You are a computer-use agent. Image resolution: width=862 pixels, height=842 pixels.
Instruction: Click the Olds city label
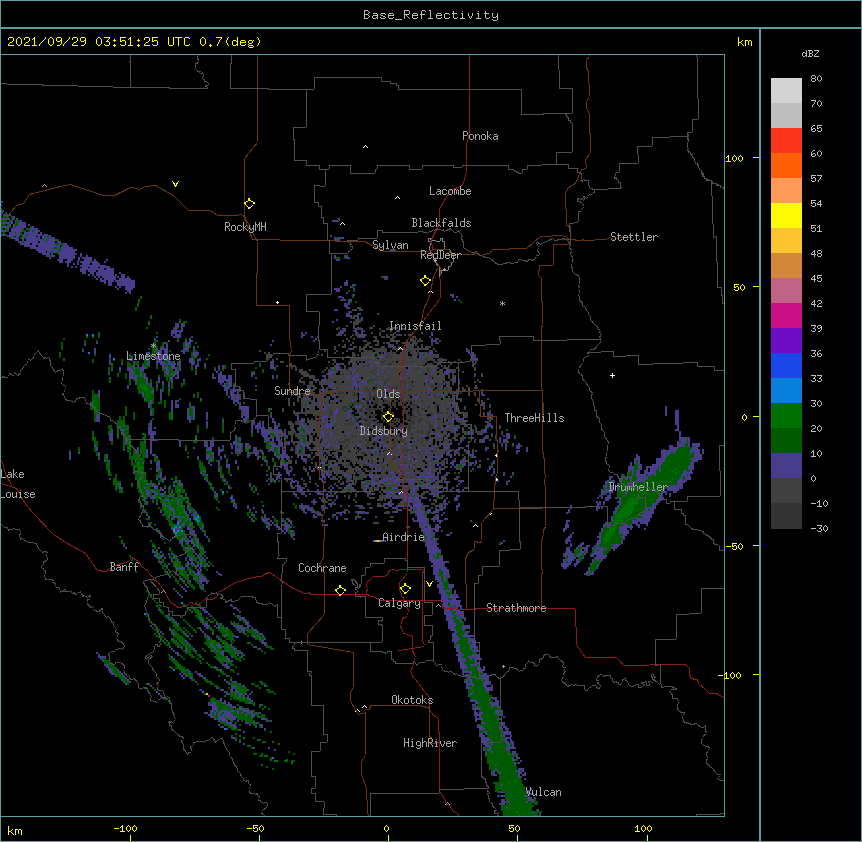388,394
